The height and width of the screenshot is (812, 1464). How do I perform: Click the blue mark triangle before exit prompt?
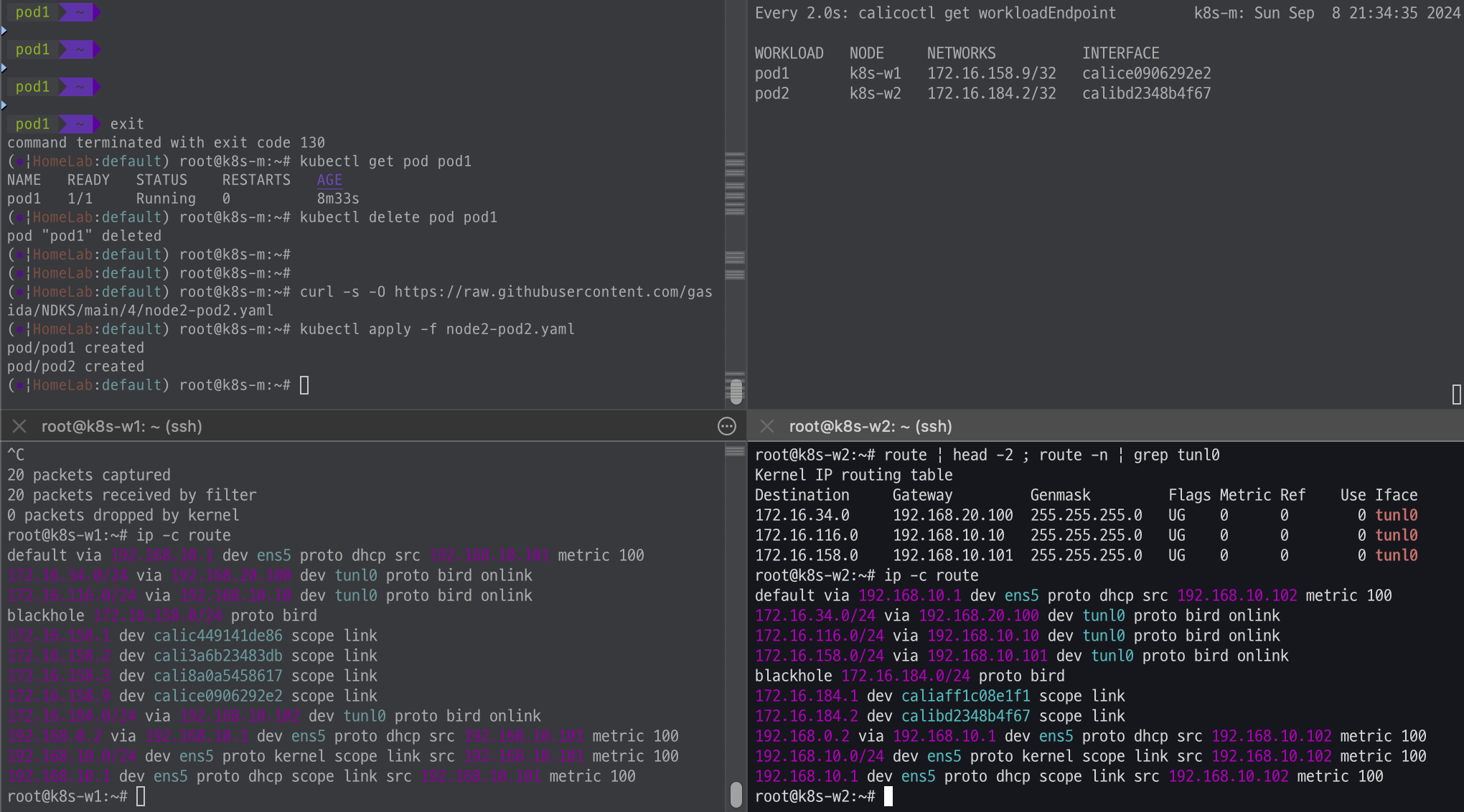[x=4, y=105]
